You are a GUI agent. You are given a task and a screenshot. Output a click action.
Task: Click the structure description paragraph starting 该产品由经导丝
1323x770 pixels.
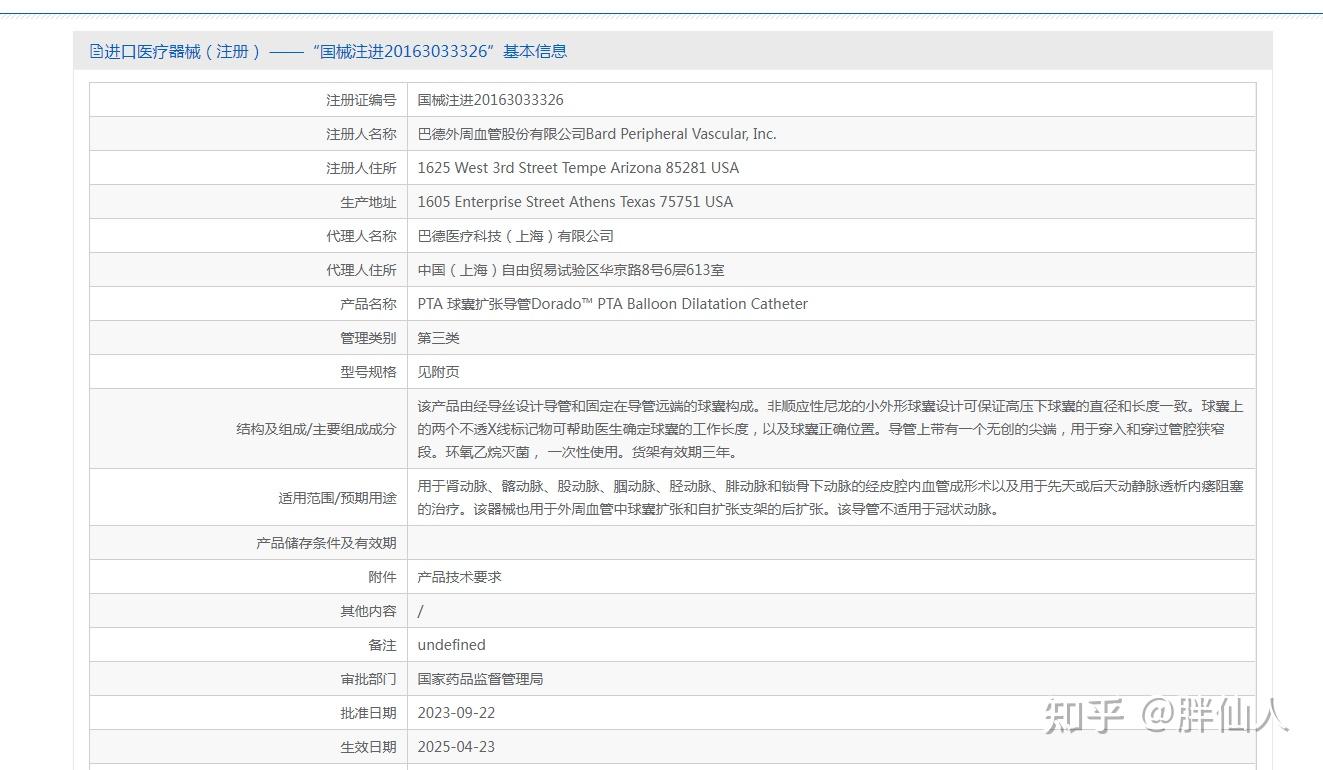point(830,429)
